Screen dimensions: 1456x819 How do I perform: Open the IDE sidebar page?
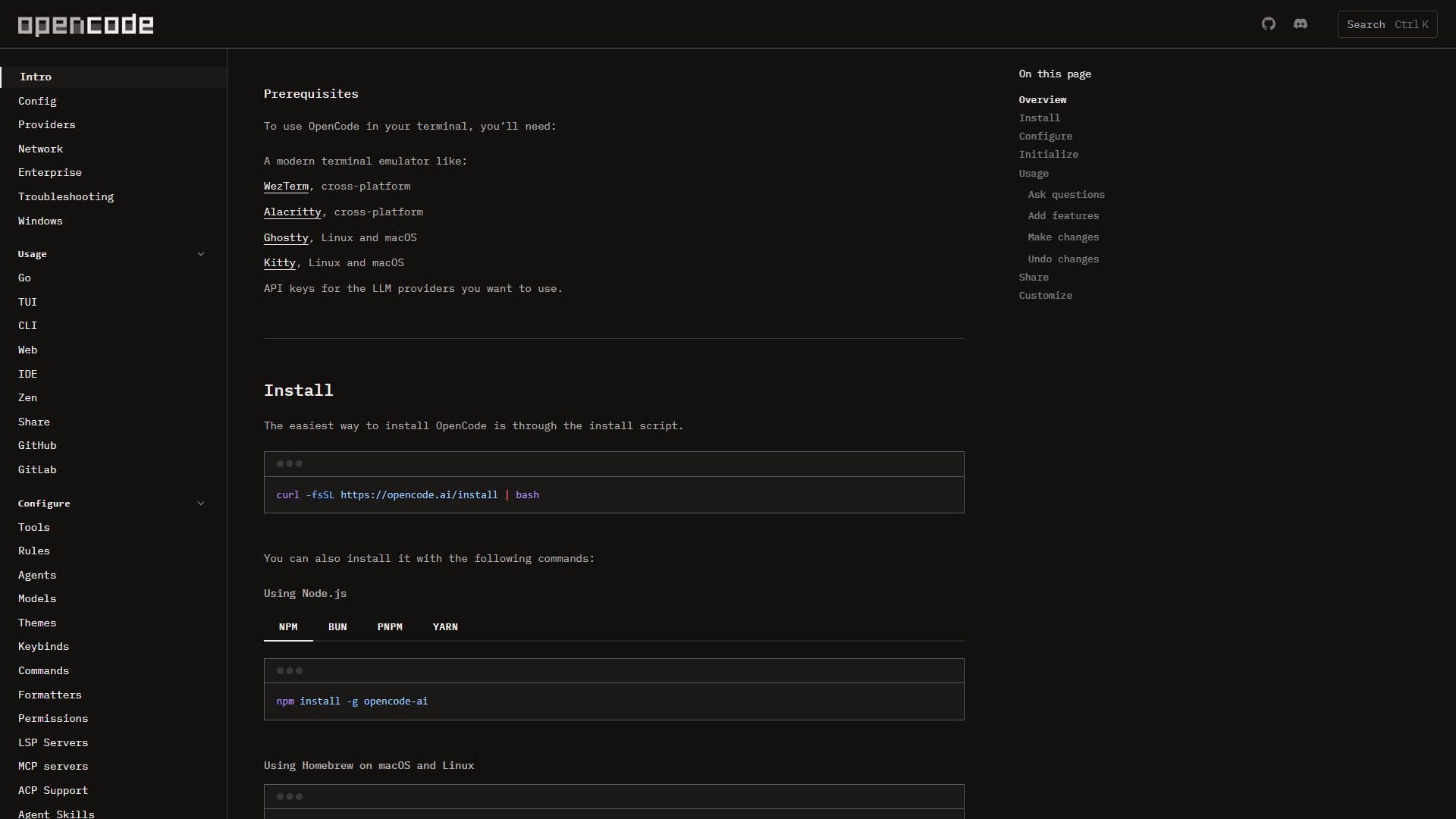point(27,374)
